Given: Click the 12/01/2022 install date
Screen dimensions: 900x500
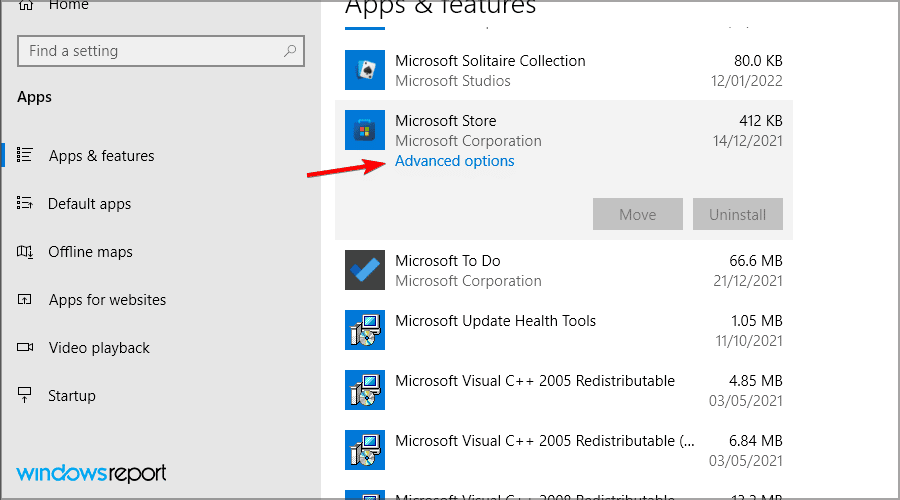Looking at the screenshot, I should coord(747,81).
